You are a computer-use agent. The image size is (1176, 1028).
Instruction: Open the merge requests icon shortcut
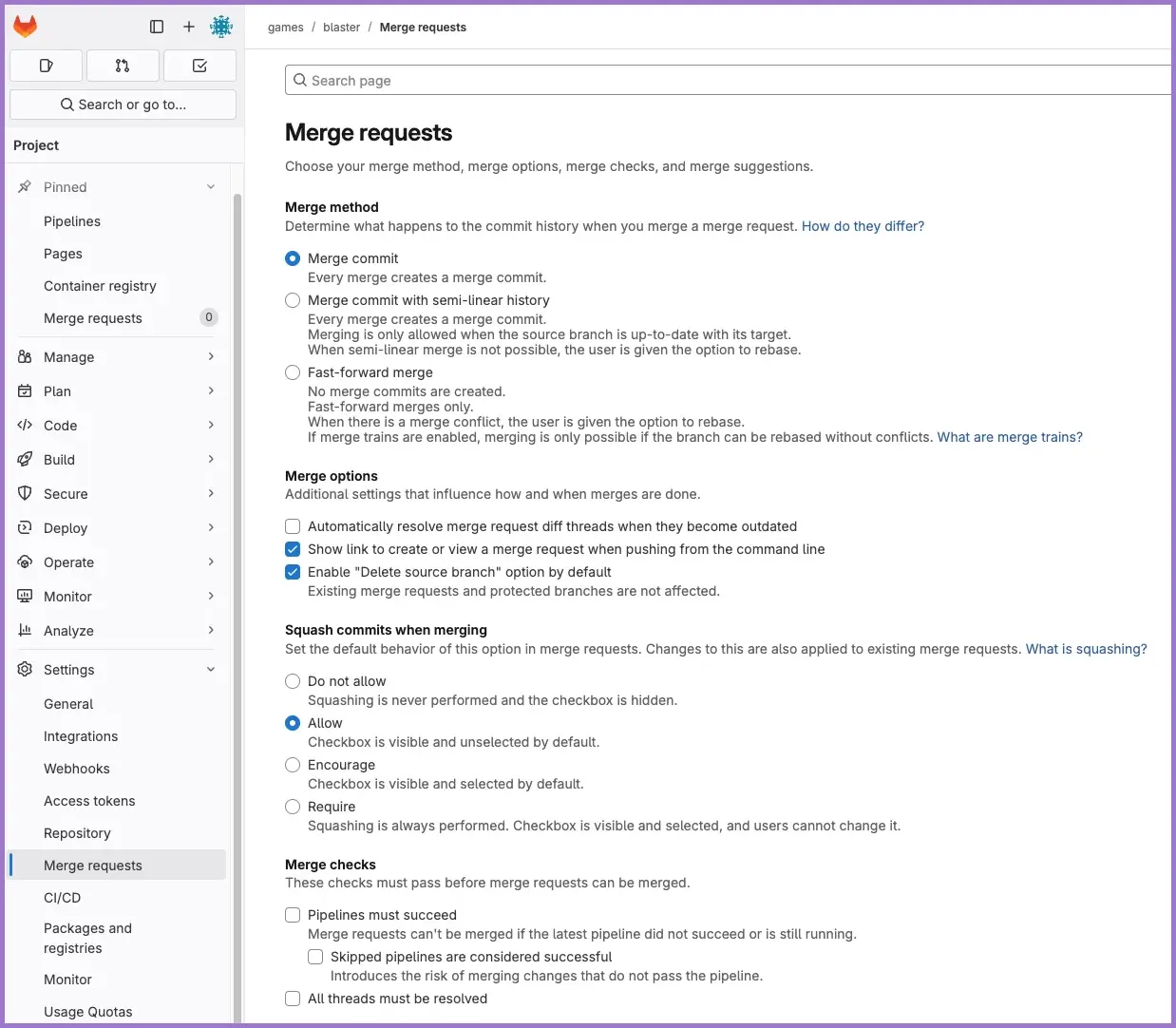tap(123, 66)
